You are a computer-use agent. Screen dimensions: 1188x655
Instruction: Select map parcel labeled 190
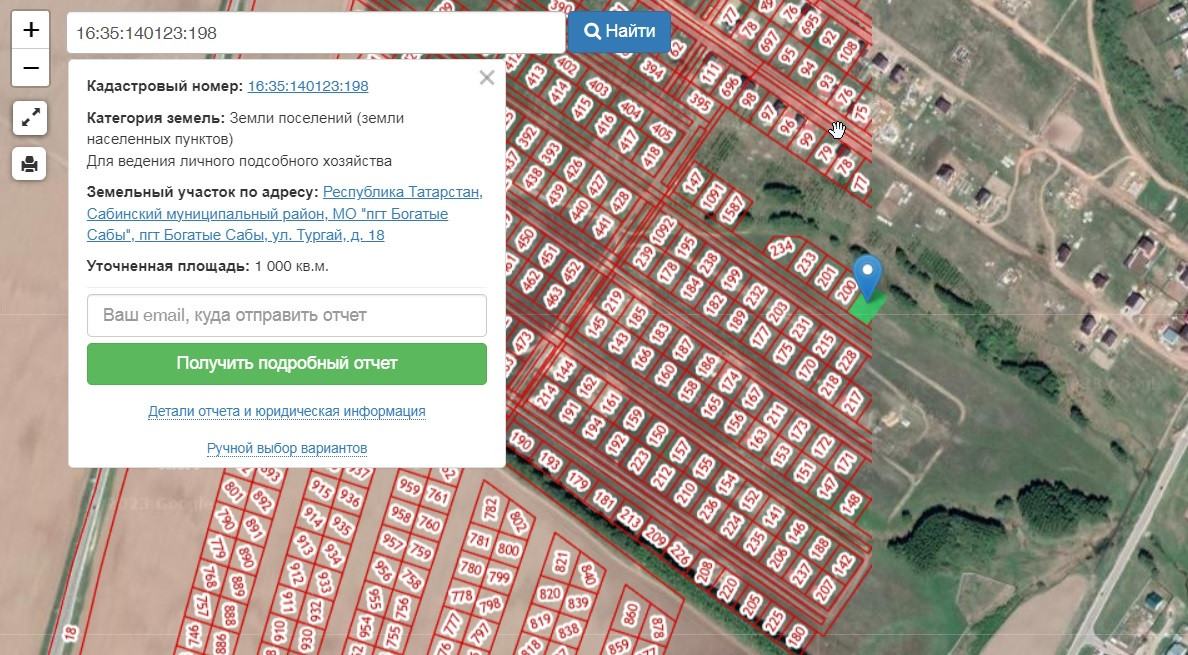point(521,441)
